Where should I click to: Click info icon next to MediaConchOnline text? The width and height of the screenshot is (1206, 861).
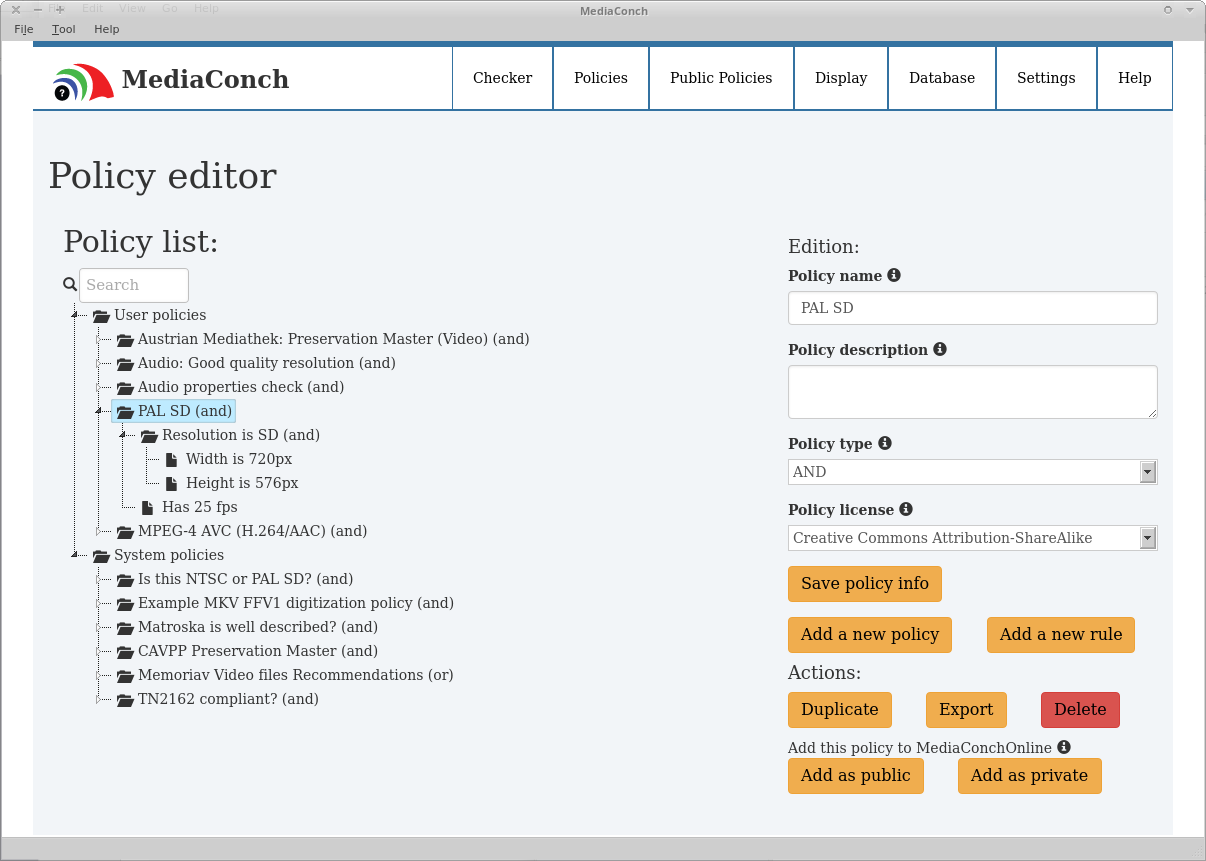coord(1064,747)
